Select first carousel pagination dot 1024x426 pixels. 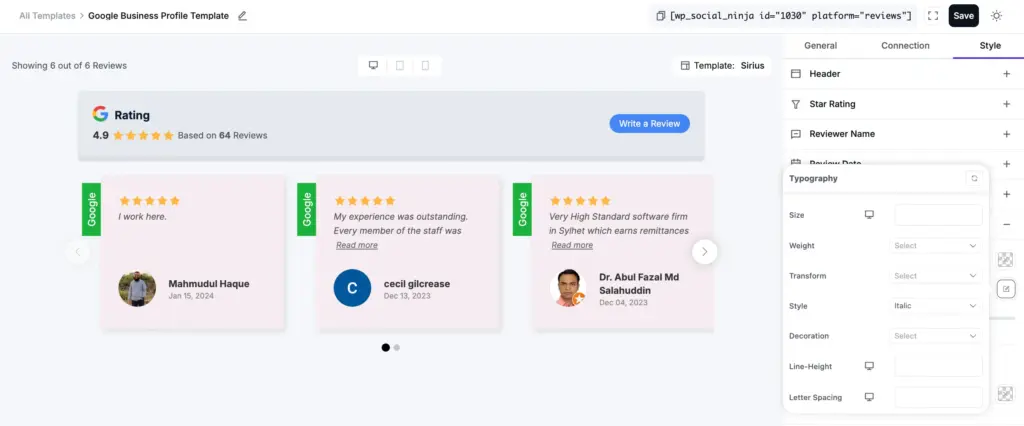coord(385,348)
